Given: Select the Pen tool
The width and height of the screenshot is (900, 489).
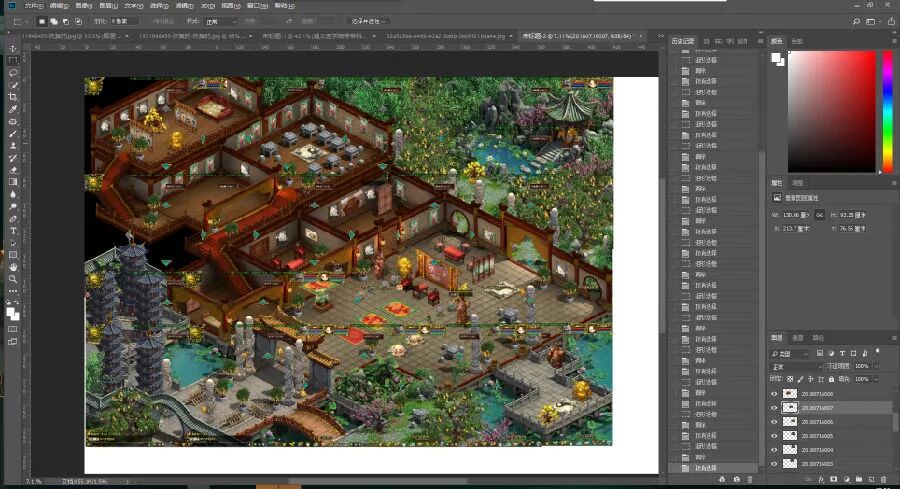Looking at the screenshot, I should (x=13, y=219).
